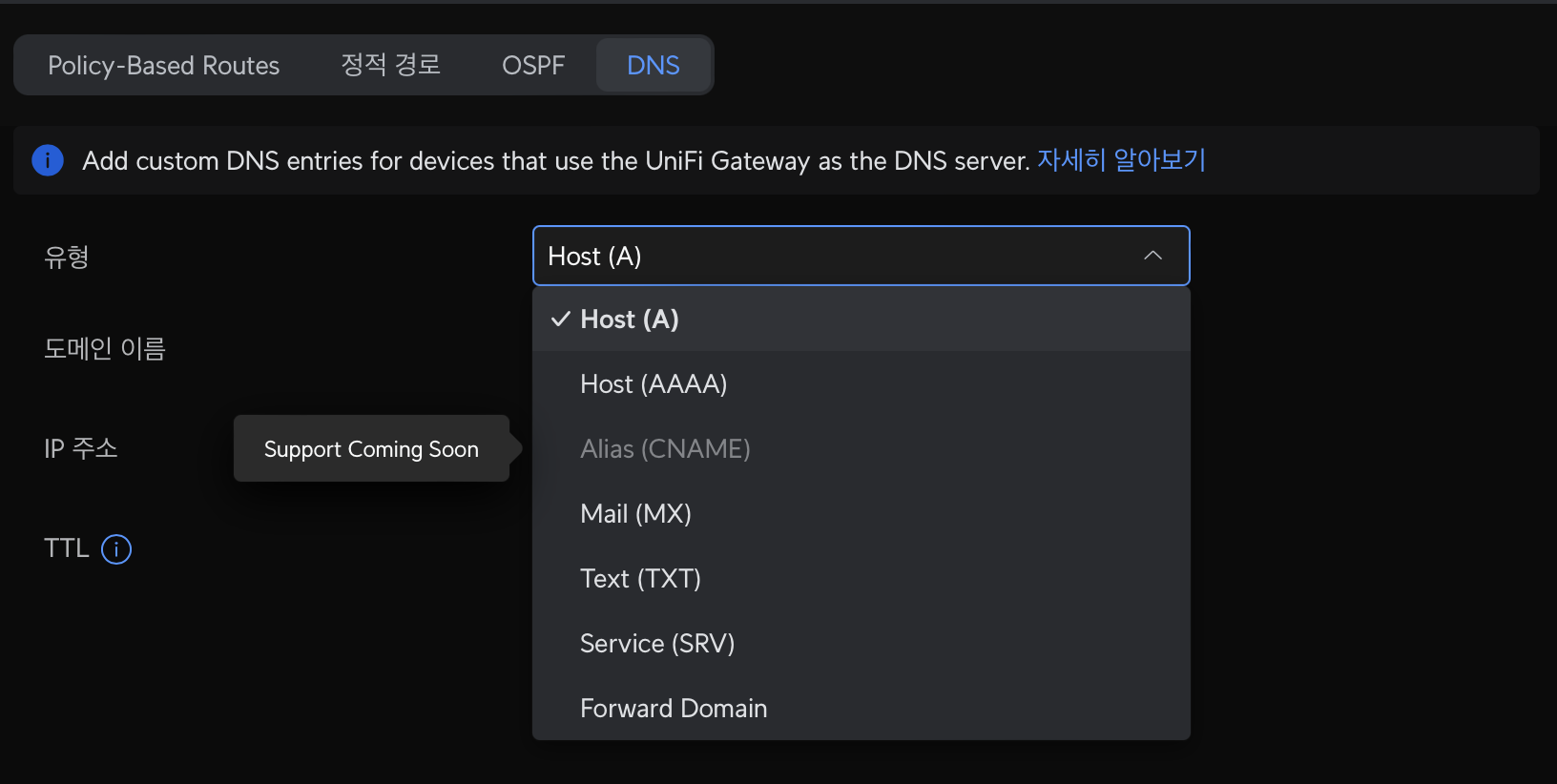Image resolution: width=1557 pixels, height=784 pixels.
Task: Pick Service (SRV) record type
Action: click(657, 644)
